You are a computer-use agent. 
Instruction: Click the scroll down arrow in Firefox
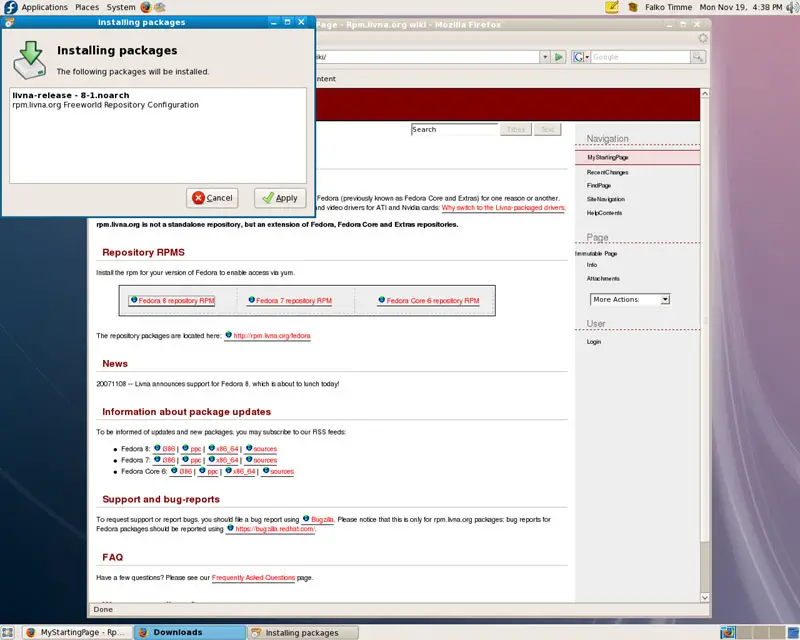(705, 598)
